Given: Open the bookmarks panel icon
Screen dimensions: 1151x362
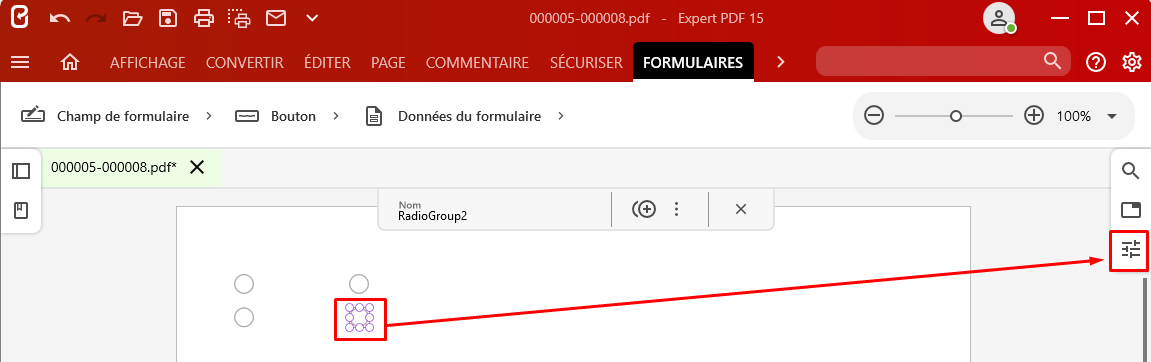Looking at the screenshot, I should pos(21,211).
